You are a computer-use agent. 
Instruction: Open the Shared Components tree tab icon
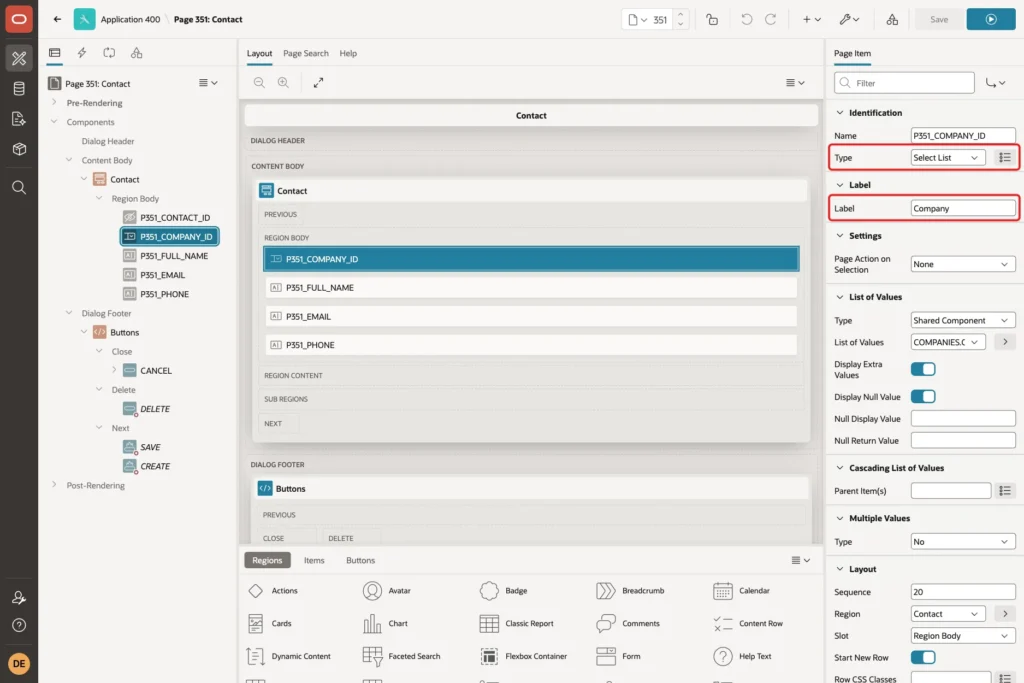coord(136,53)
